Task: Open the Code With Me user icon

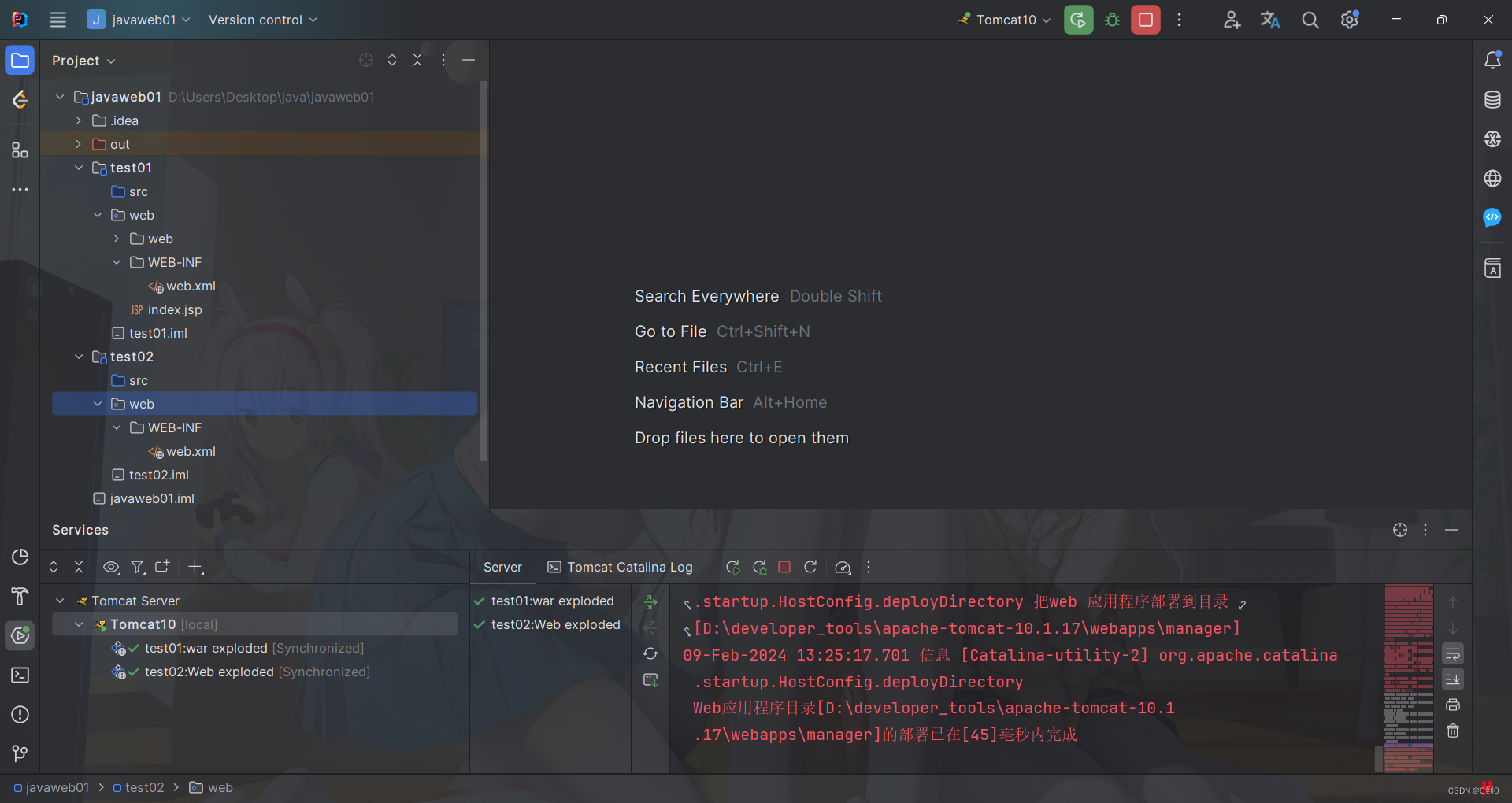Action: pyautogui.click(x=1232, y=20)
